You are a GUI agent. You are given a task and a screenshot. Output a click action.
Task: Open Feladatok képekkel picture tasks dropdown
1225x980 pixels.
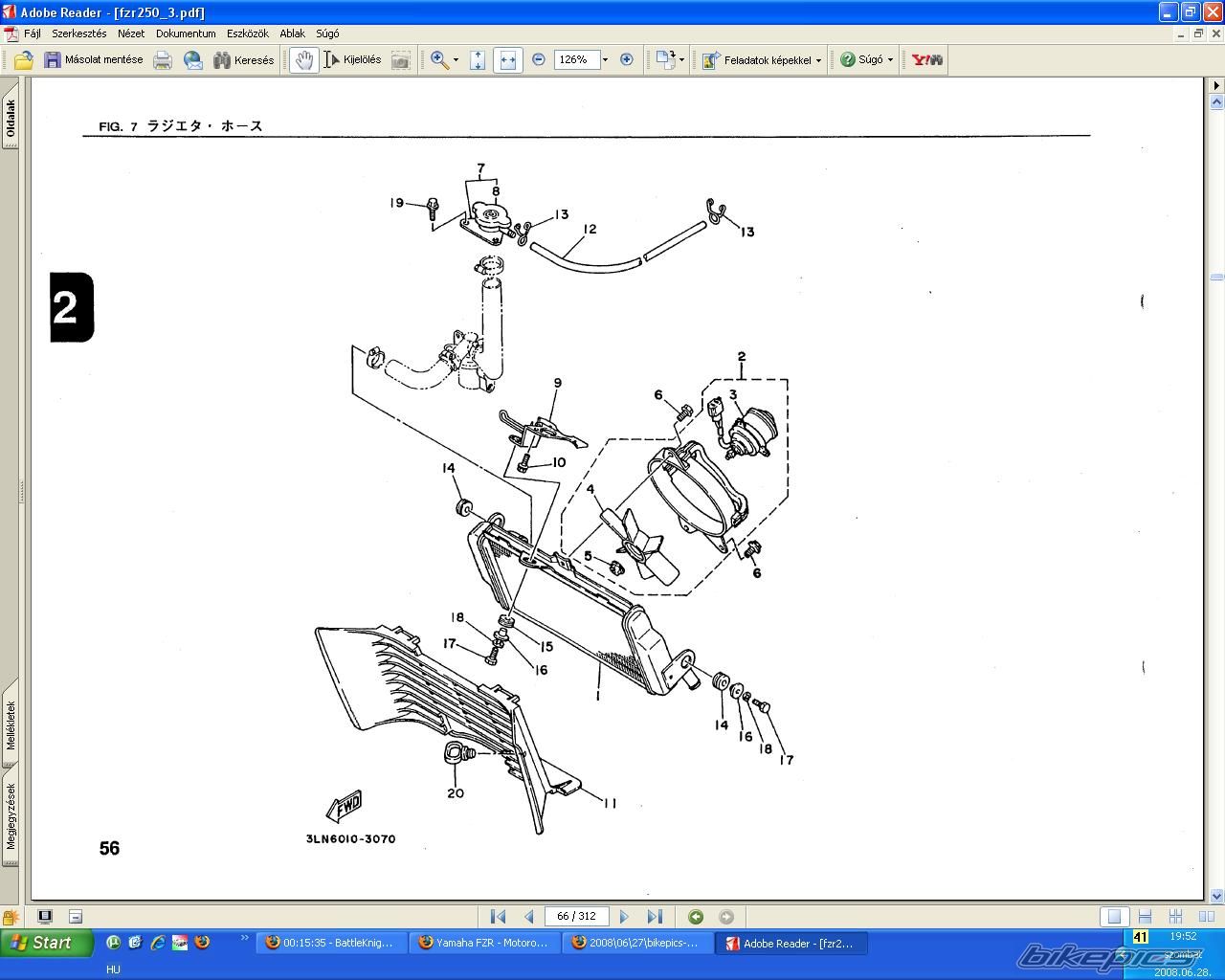coord(762,60)
